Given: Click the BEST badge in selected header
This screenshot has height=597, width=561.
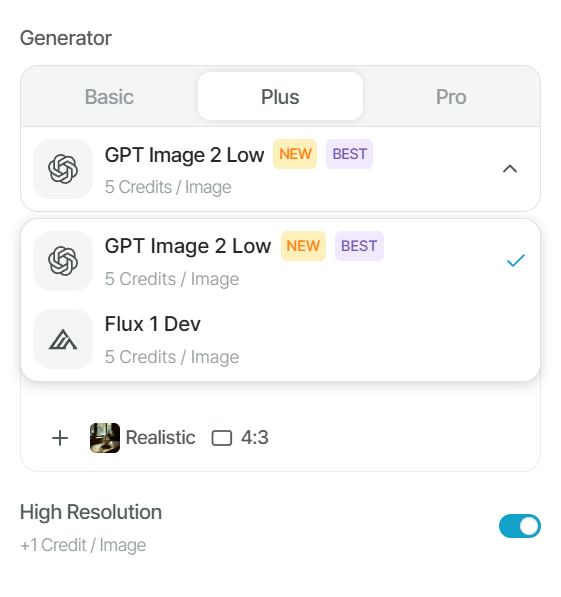Looking at the screenshot, I should click(x=349, y=154).
